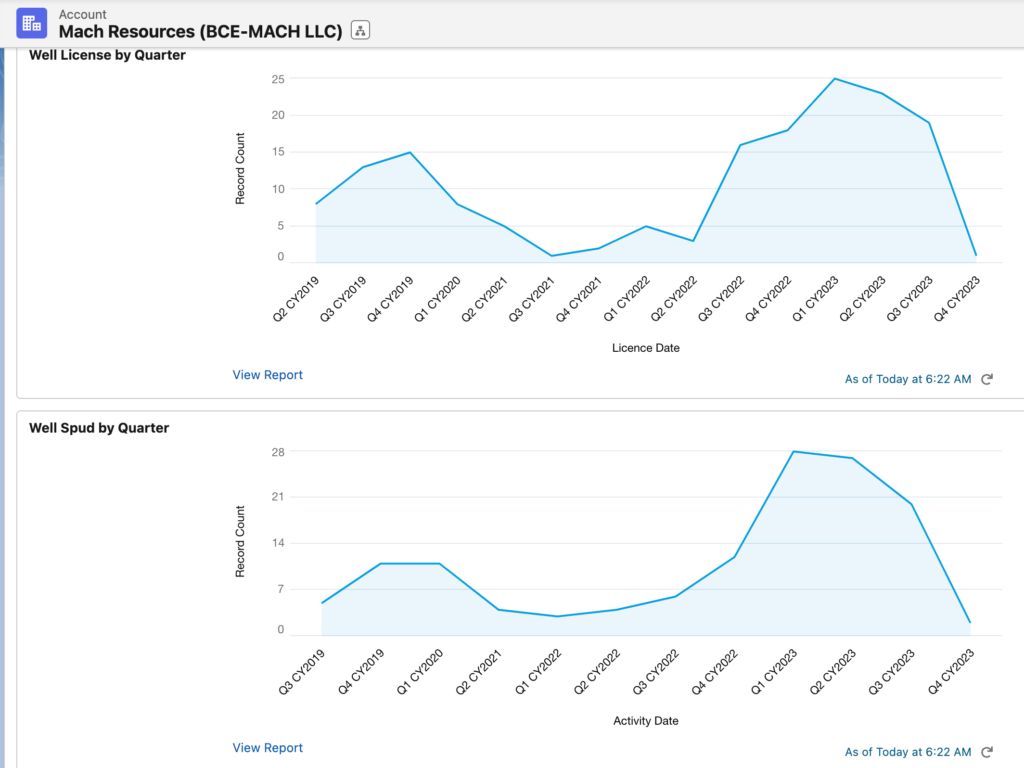Screen dimensions: 1024x768
Task: Open View Report under Well License chart
Action: coord(267,375)
